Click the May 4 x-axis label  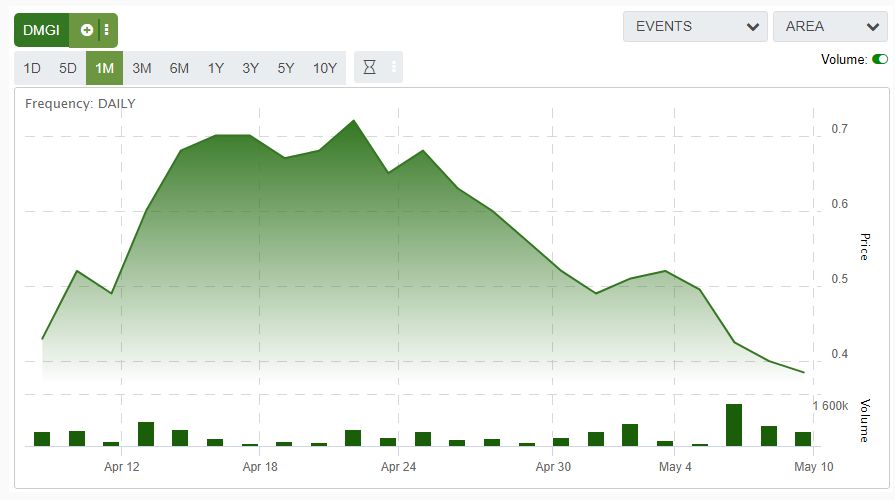click(x=675, y=467)
